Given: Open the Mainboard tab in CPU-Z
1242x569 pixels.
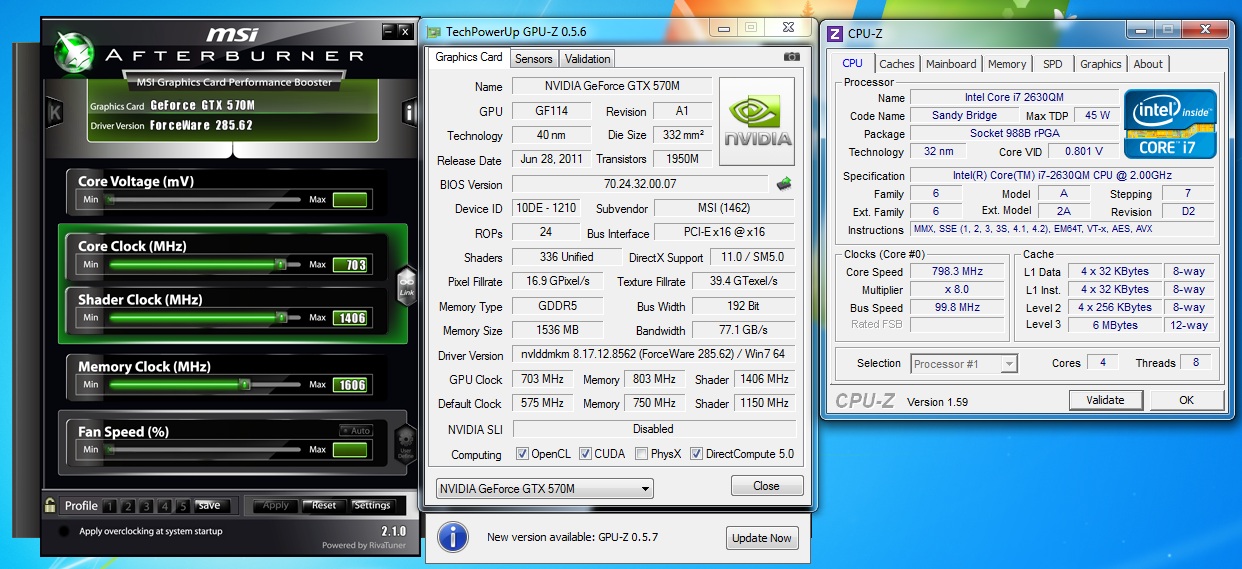Looking at the screenshot, I should (951, 64).
